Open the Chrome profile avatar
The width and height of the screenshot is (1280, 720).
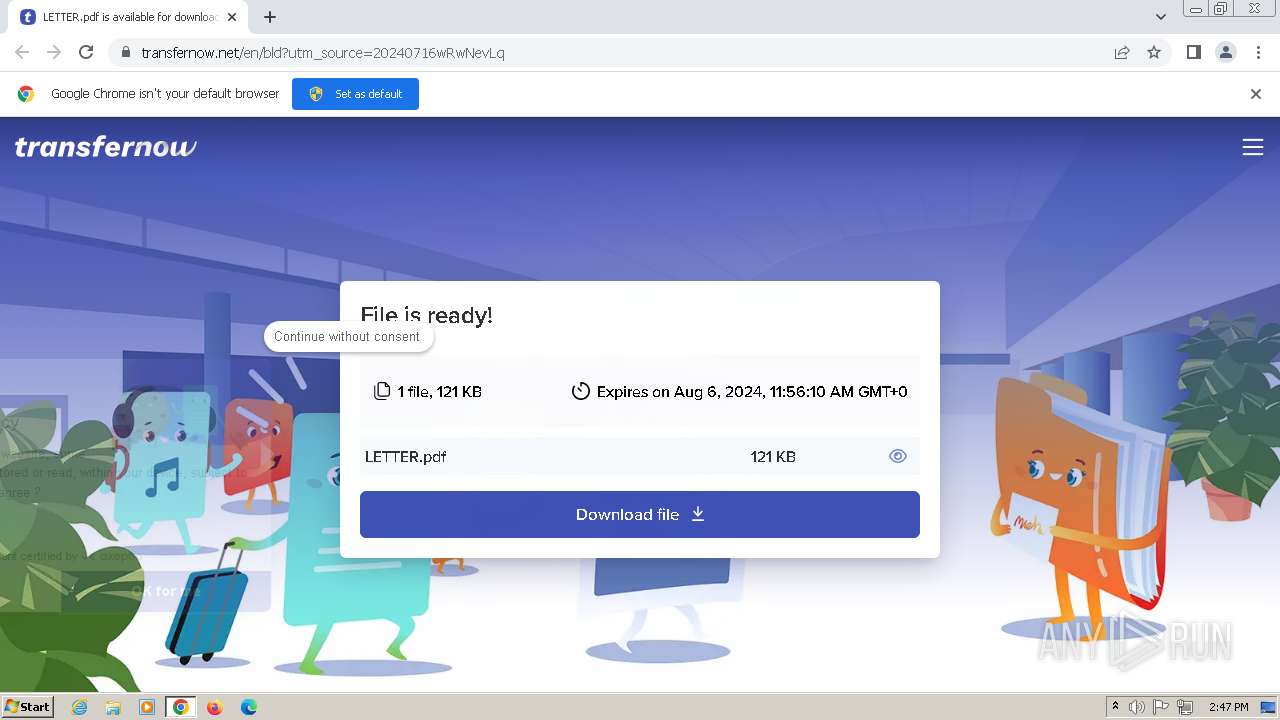click(1226, 52)
